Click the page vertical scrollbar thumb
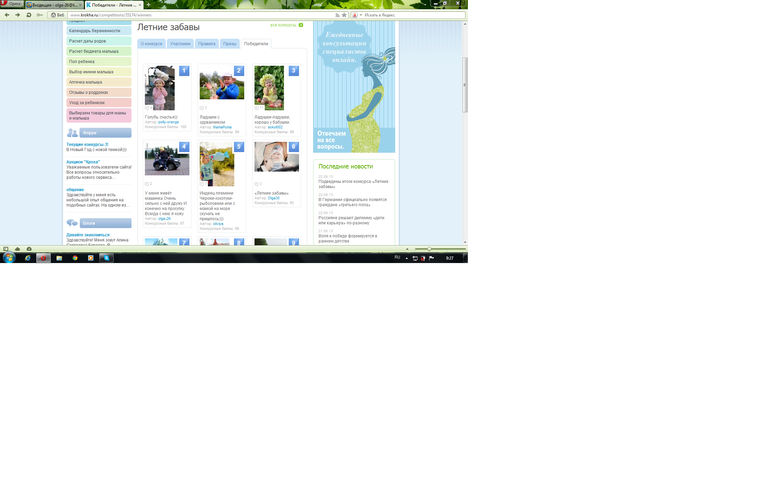Screen dimensions: 770x486 click(x=465, y=84)
